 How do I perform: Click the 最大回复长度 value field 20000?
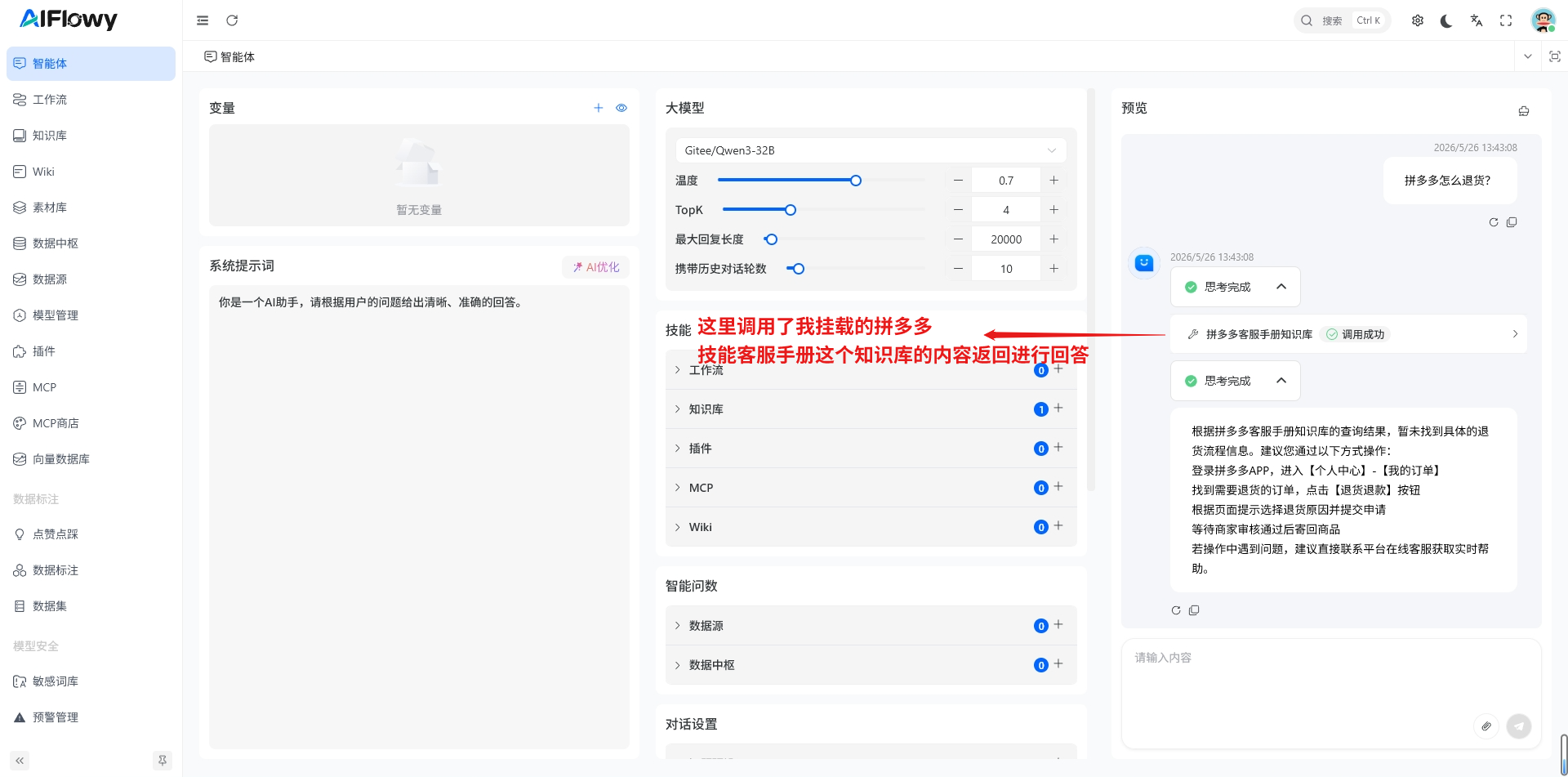pyautogui.click(x=1006, y=239)
